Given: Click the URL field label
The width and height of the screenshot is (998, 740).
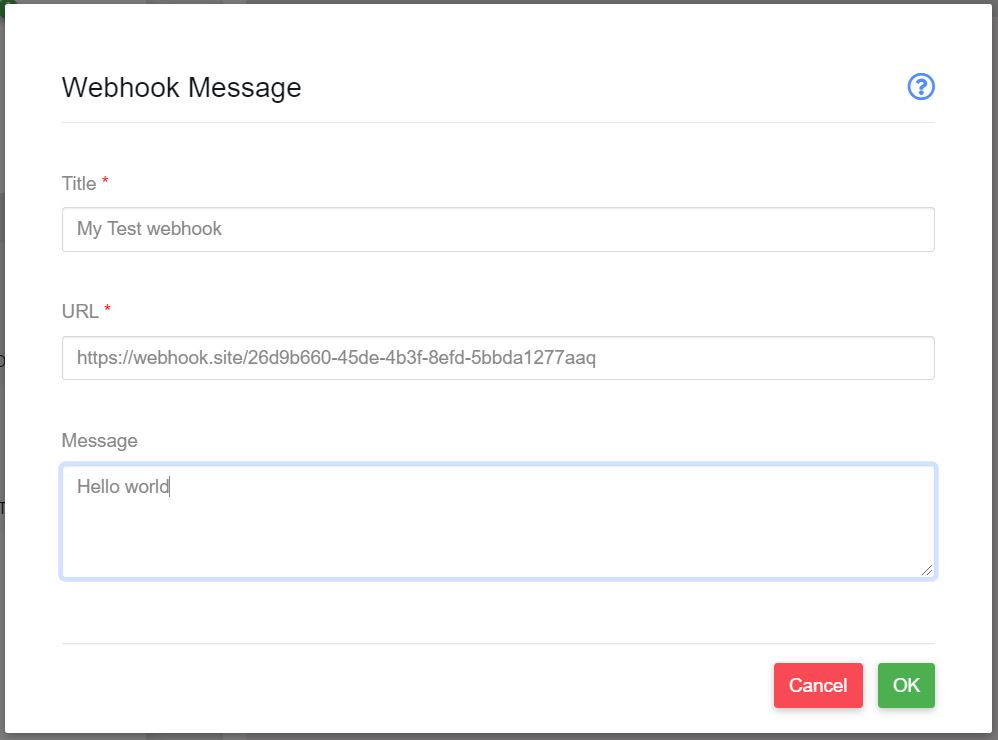Looking at the screenshot, I should (x=80, y=311).
